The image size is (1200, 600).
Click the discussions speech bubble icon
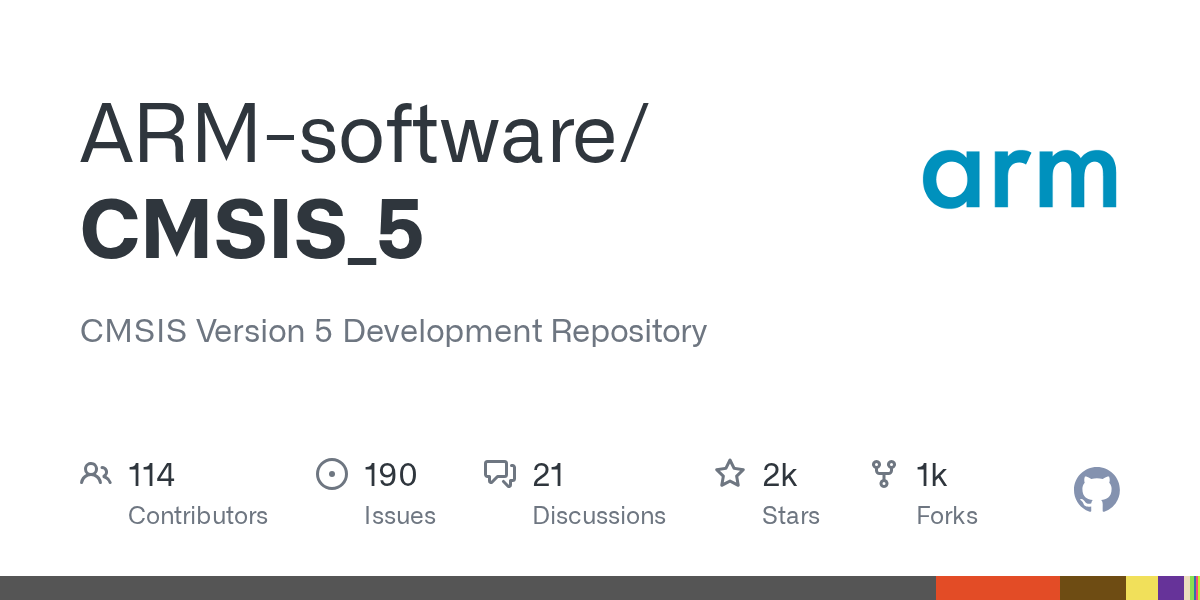click(500, 474)
